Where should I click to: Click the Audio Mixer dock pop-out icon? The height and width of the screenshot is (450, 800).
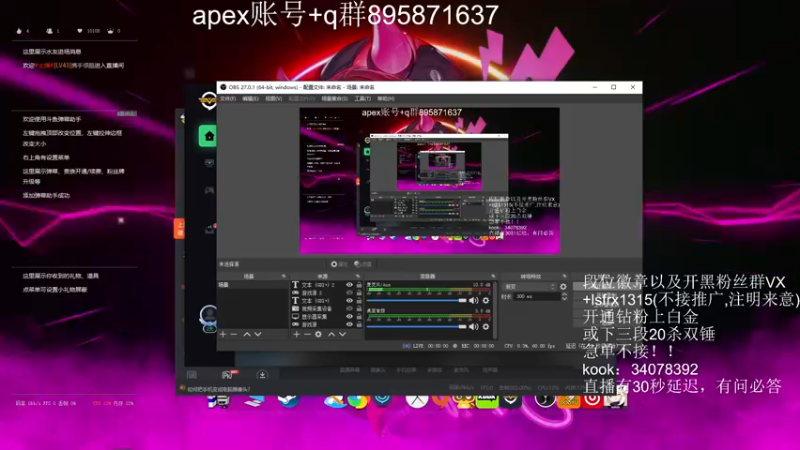point(493,276)
